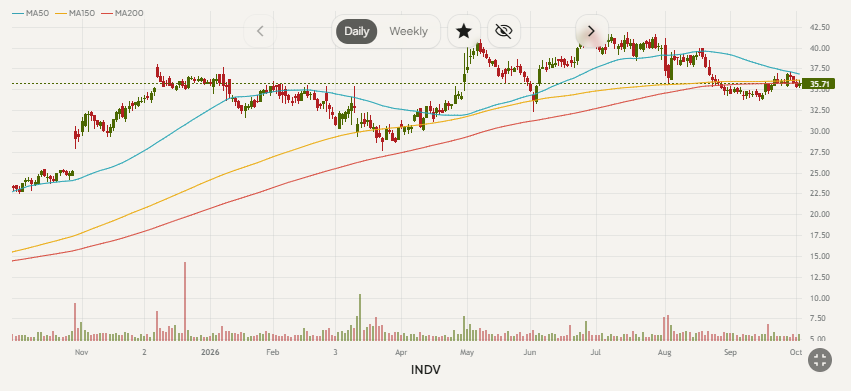Click the 42.50 price axis label
The height and width of the screenshot is (391, 851).
click(x=819, y=27)
